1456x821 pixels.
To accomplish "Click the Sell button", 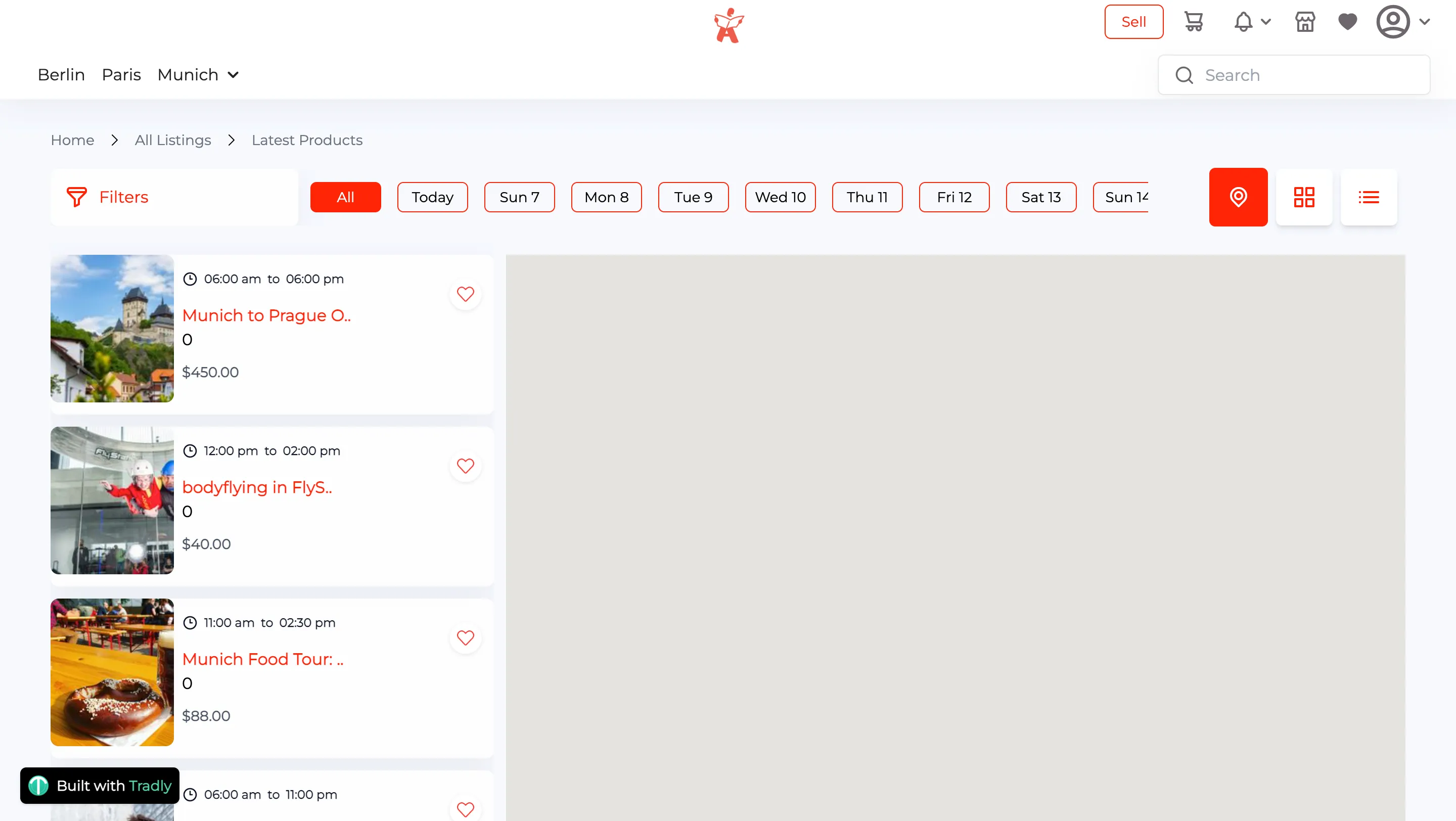I will (1133, 22).
